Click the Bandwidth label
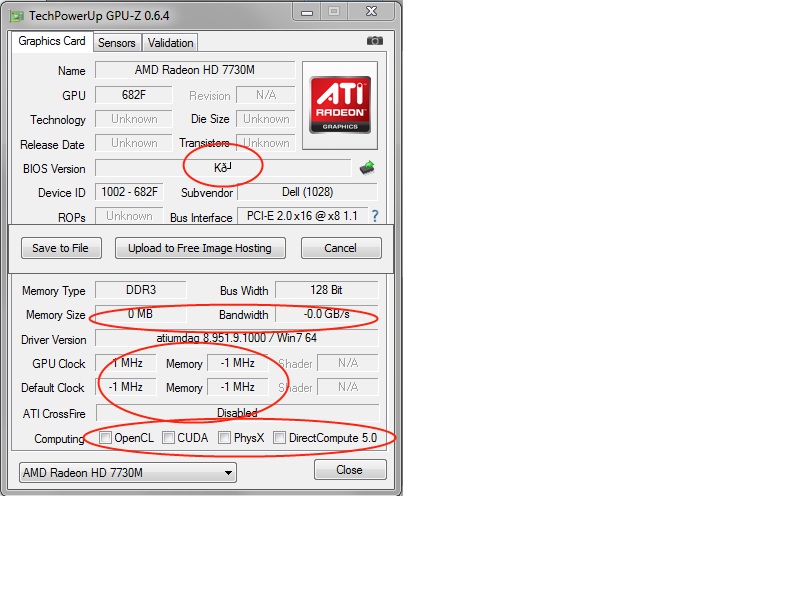Image resolution: width=800 pixels, height=600 pixels. (243, 315)
